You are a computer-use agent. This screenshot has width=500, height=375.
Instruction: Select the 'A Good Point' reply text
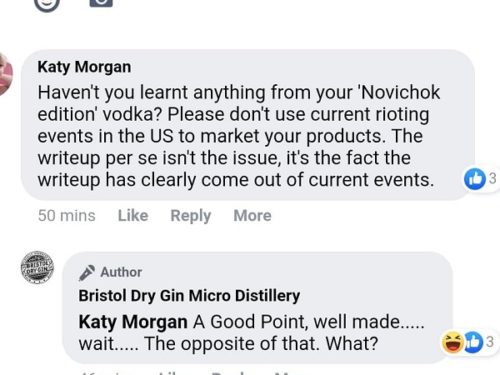coord(252,333)
